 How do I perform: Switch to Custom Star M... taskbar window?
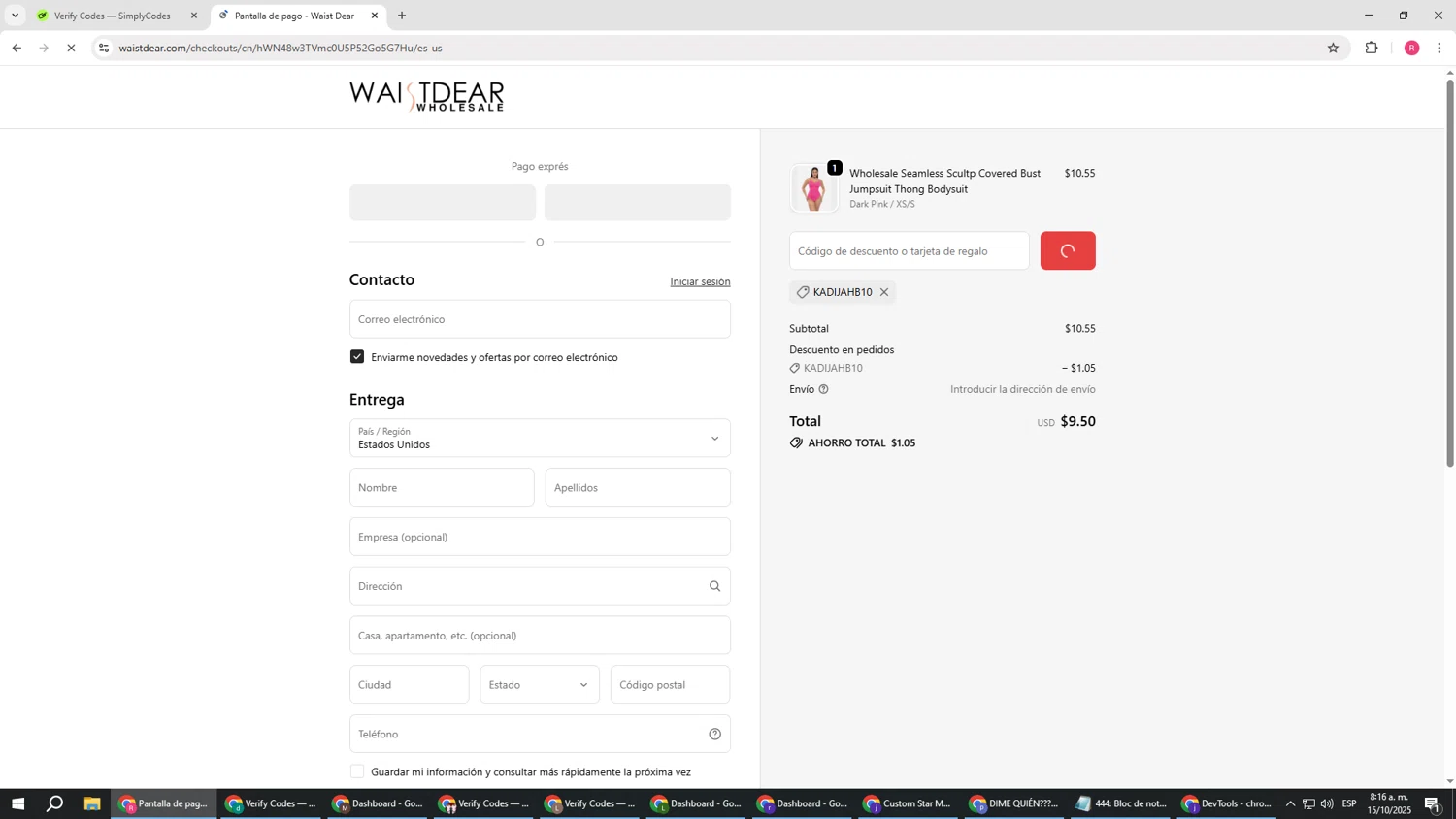[908, 803]
